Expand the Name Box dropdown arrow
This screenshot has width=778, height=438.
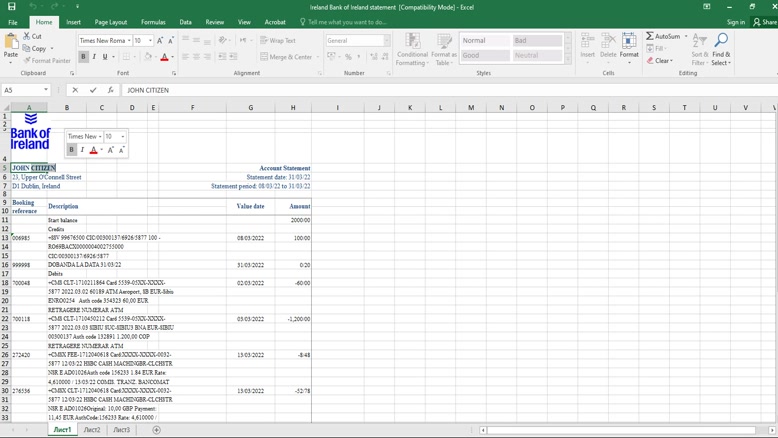coord(46,90)
